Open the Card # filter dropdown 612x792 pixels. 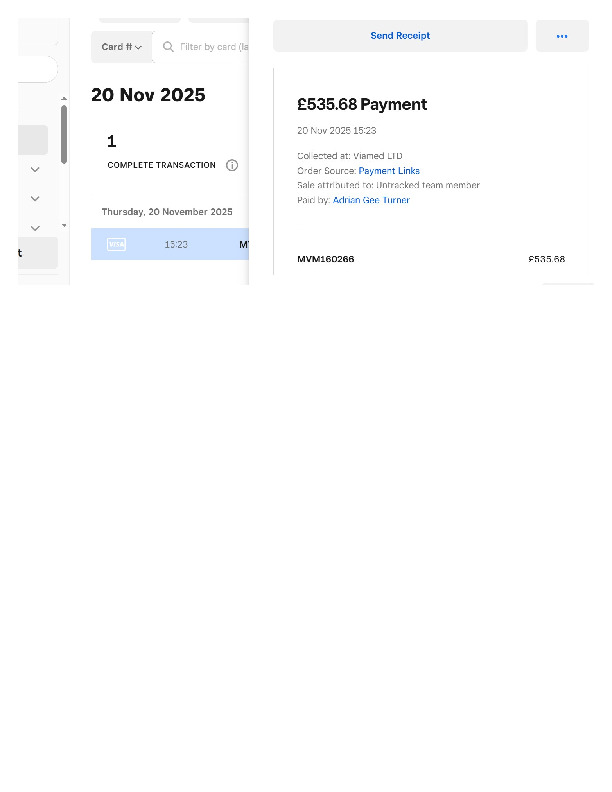pos(122,47)
